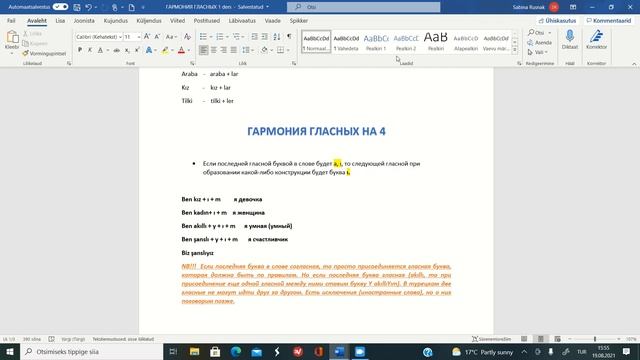The width and height of the screenshot is (640, 360).
Task: Apply the red font color
Action: tap(181, 50)
